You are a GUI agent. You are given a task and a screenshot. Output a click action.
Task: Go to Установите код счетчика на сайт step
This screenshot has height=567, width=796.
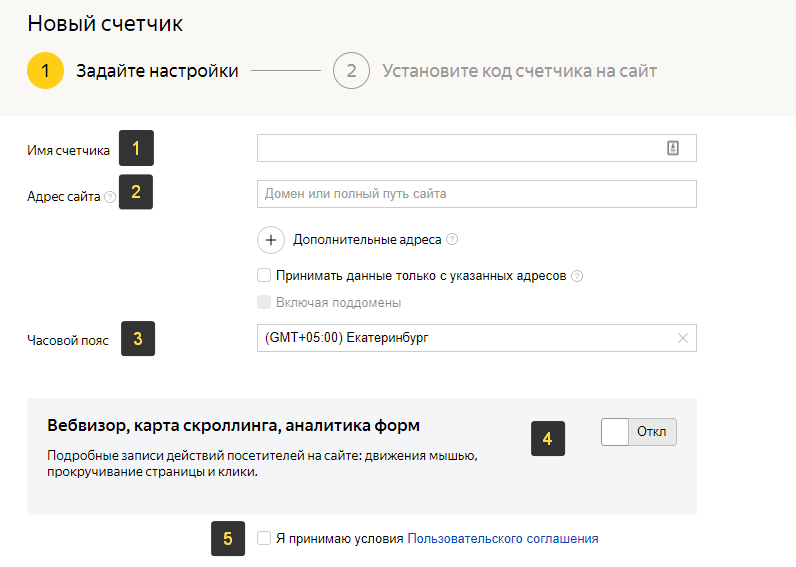point(519,71)
